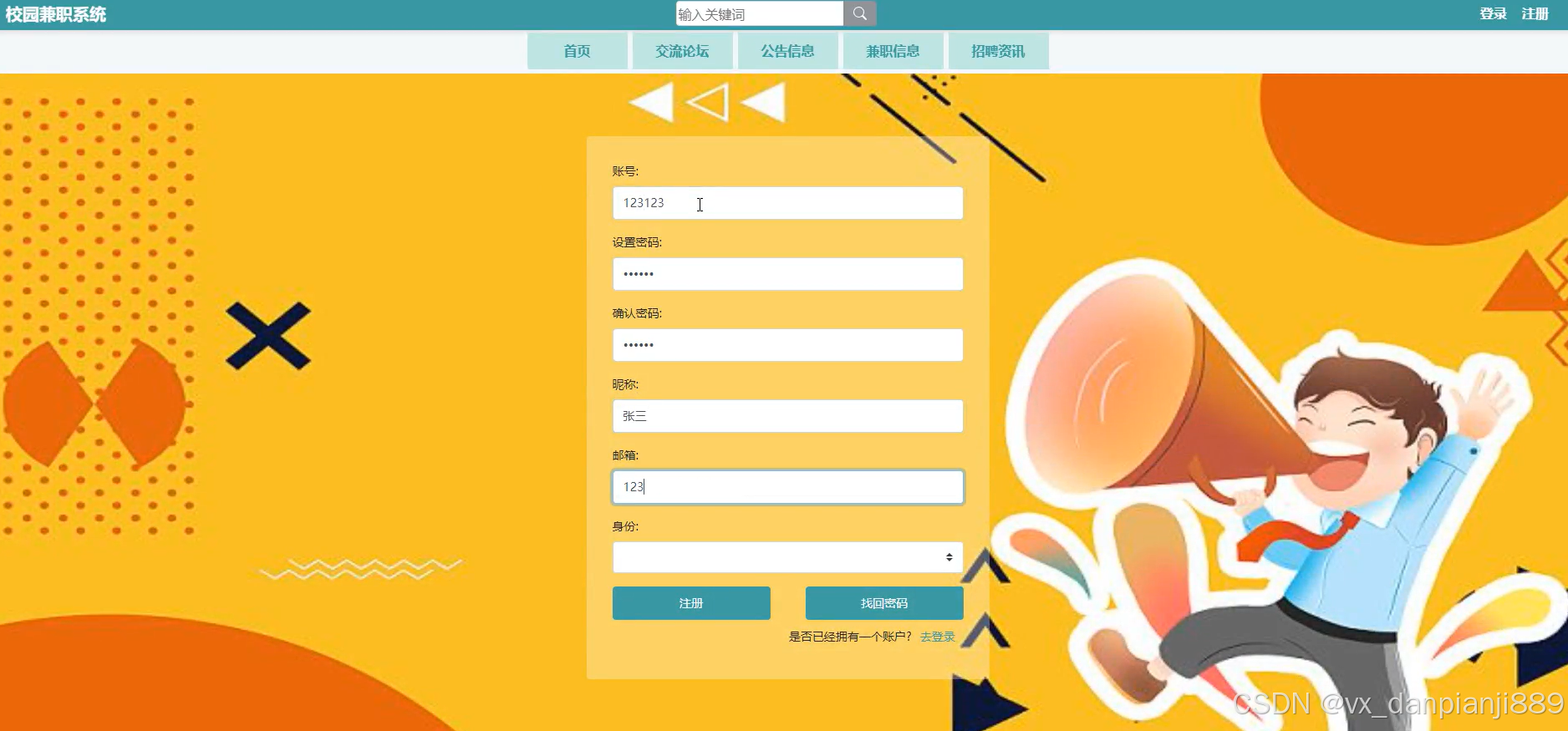1568x731 pixels.
Task: Switch to the 兼职信息 tab
Action: pos(893,51)
